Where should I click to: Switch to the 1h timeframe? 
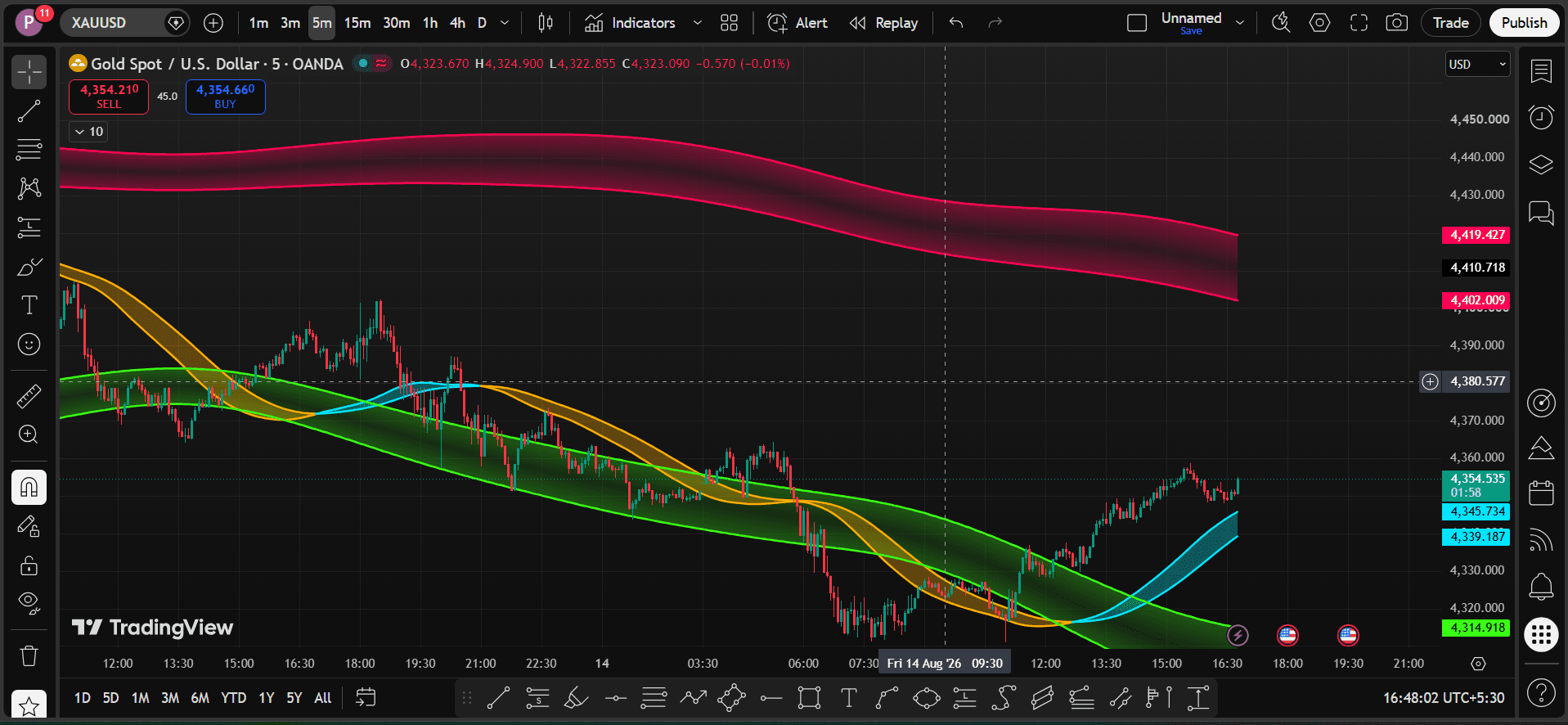(x=430, y=23)
